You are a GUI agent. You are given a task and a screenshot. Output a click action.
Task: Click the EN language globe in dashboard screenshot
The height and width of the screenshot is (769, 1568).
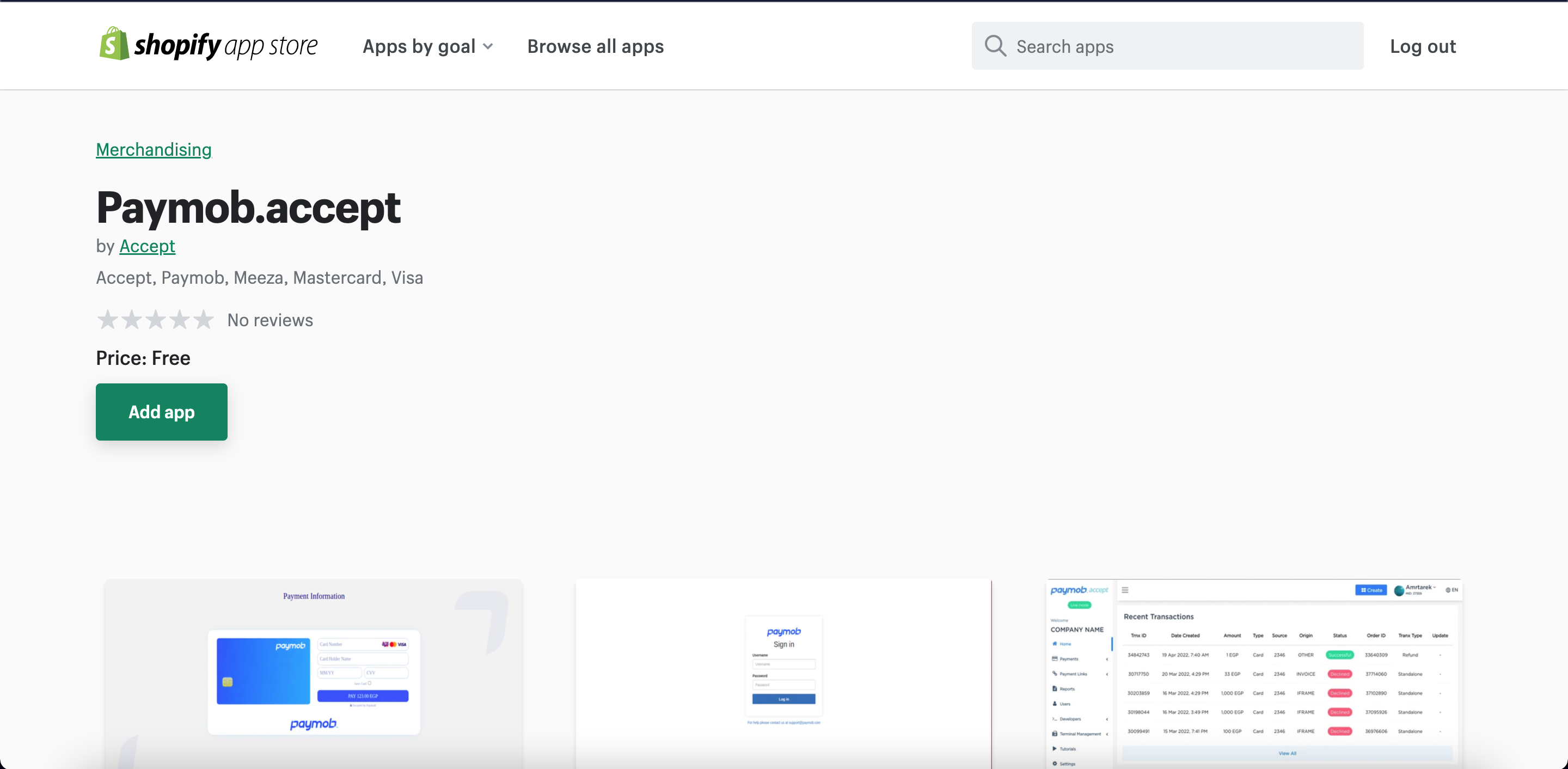1451,590
